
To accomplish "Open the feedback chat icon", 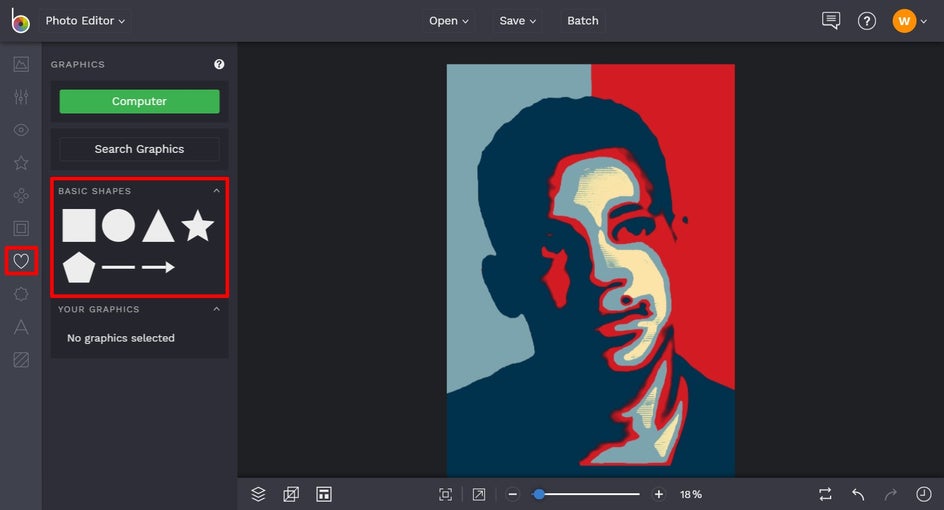I will point(831,20).
